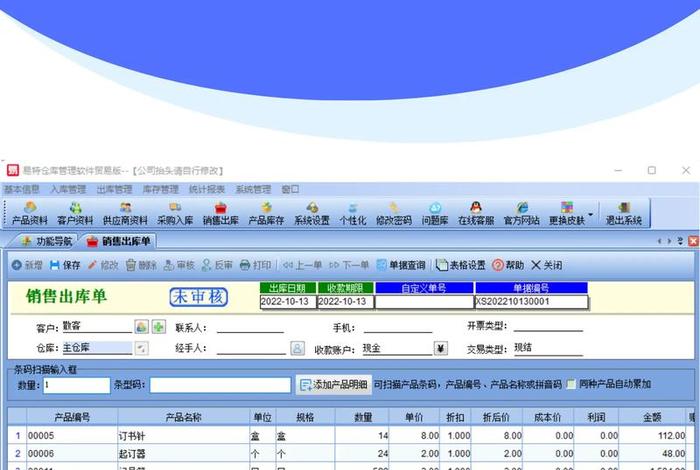This screenshot has height=470, width=700.
Task: Open 个性化 toolbar icon
Action: tap(353, 213)
